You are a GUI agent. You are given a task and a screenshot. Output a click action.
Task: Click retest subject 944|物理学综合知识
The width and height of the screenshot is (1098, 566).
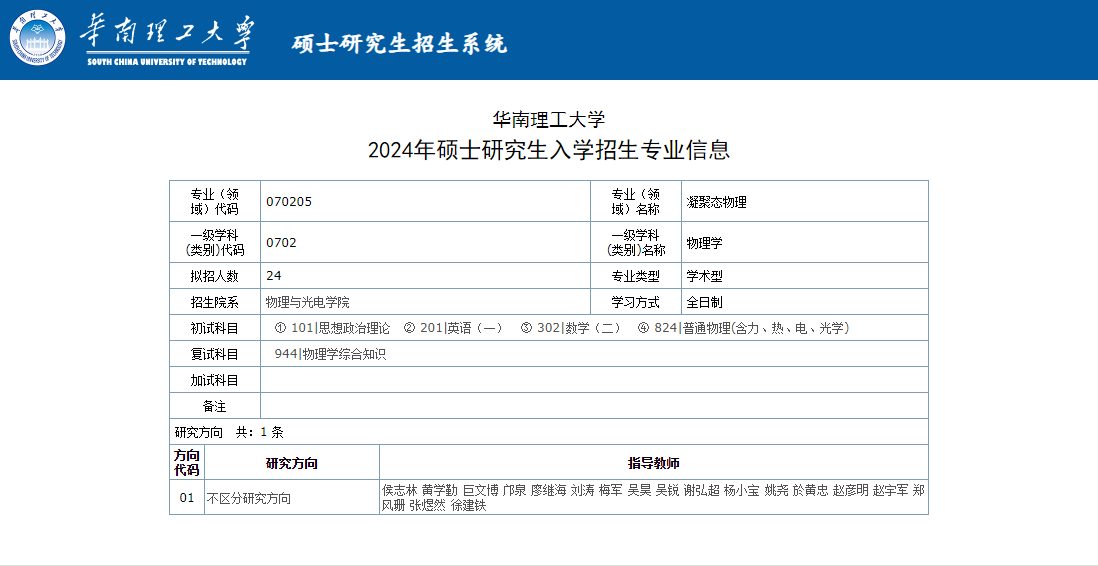click(331, 354)
